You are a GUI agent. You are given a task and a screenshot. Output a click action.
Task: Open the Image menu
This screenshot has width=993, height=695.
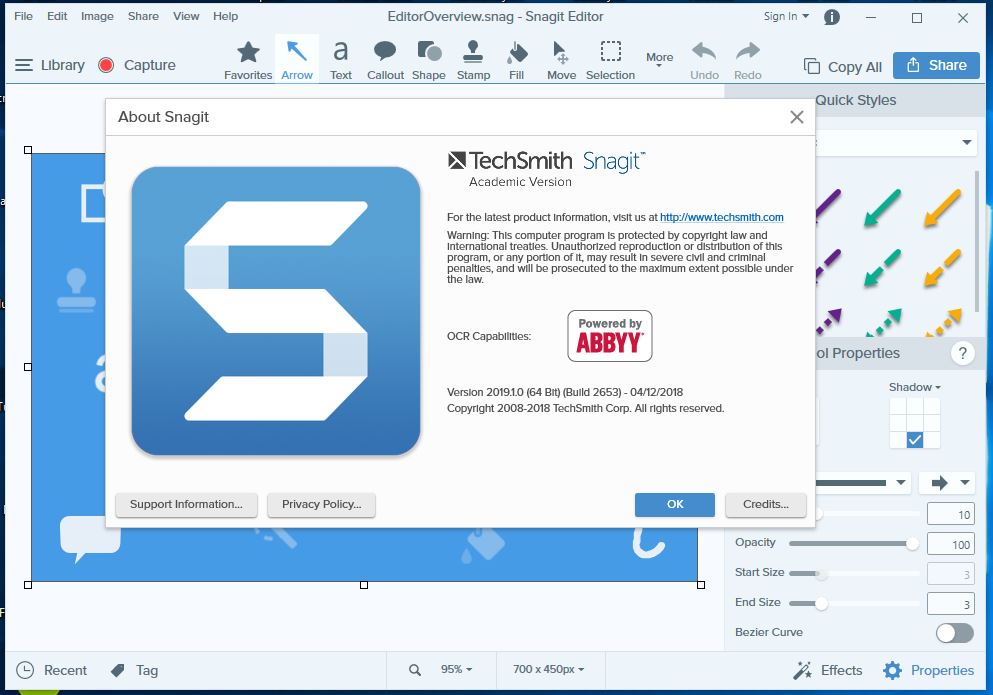tap(97, 16)
